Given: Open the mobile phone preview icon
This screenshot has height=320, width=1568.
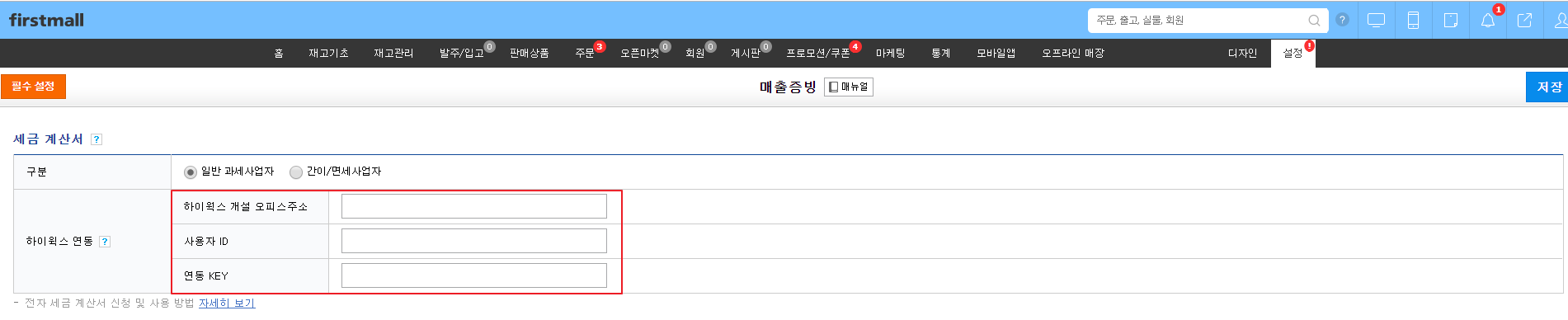Looking at the screenshot, I should (x=1413, y=21).
